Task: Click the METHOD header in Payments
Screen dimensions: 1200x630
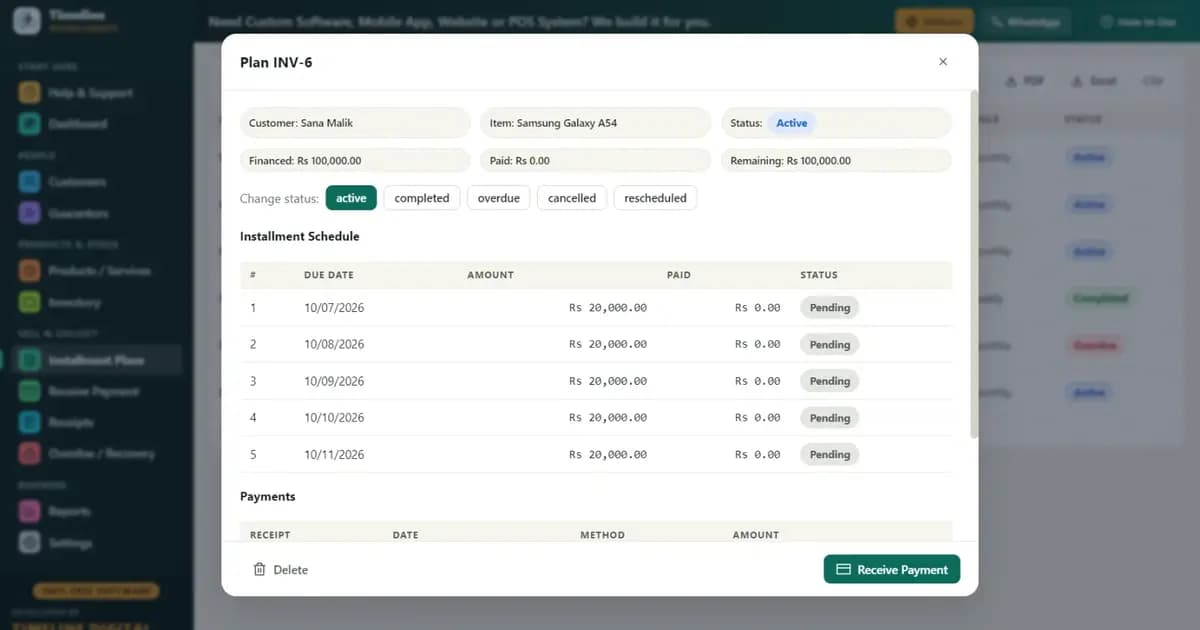Action: tap(602, 535)
